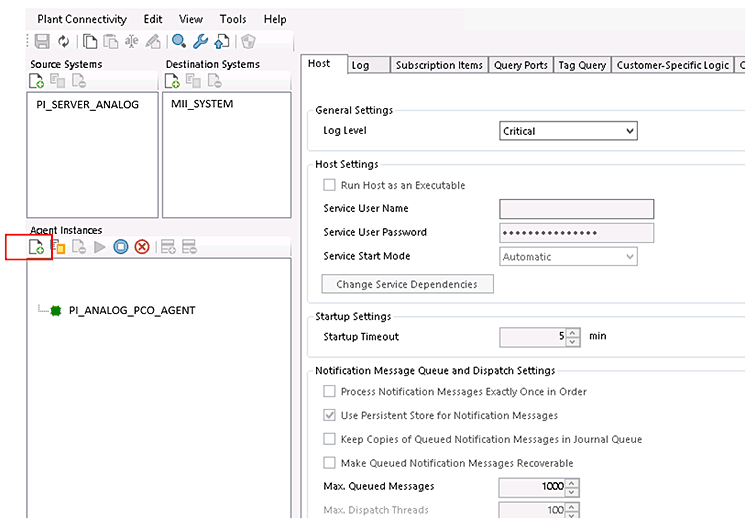Screen dimensions: 750x528
Task: Click the blue Stop Agent Instance icon
Action: [121, 246]
